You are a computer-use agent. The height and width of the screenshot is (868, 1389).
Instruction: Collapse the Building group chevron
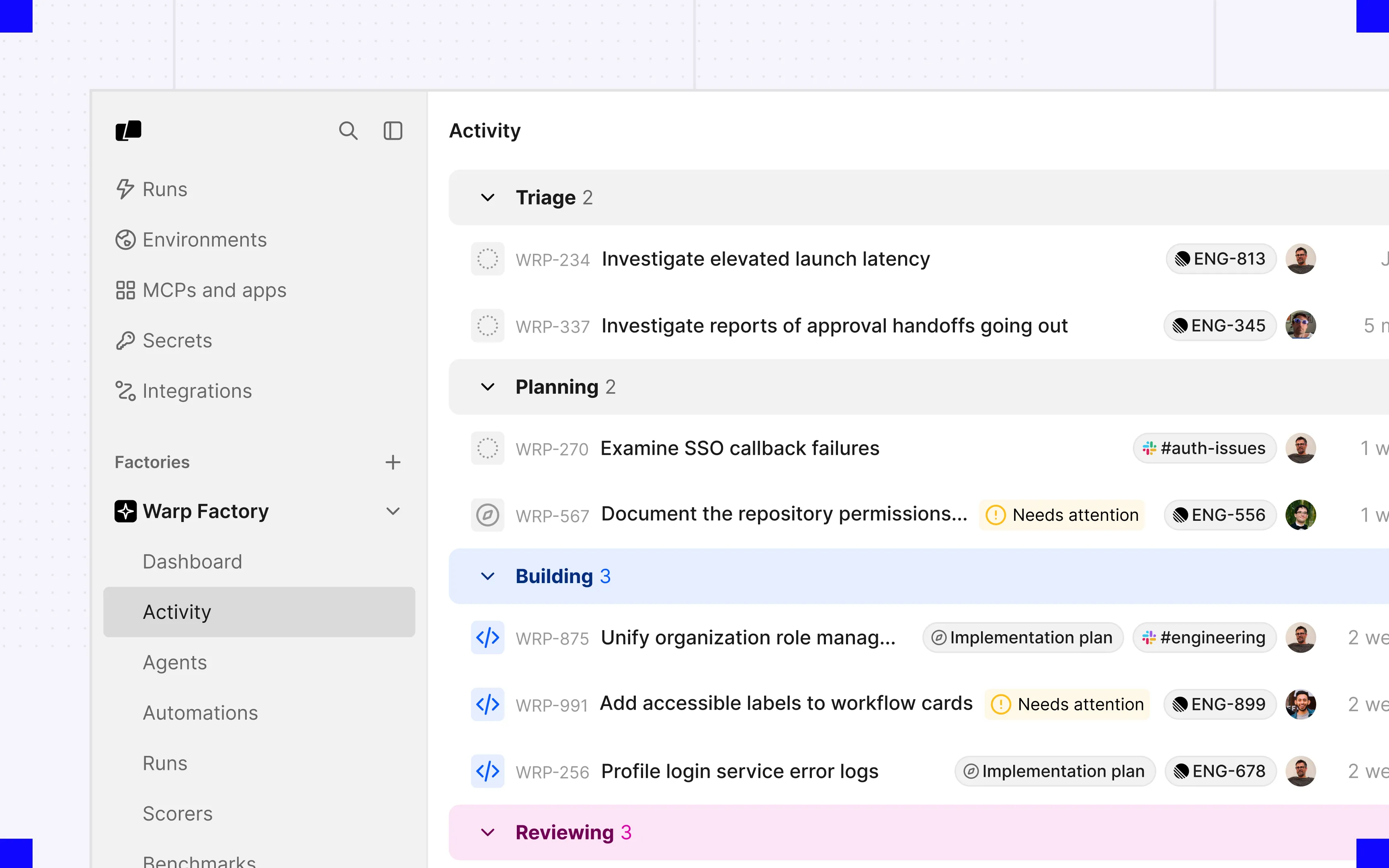pos(487,576)
